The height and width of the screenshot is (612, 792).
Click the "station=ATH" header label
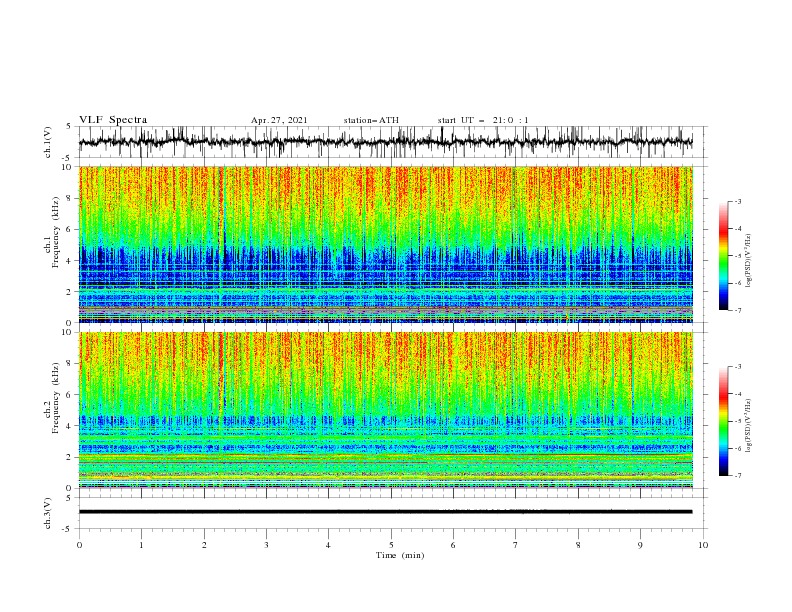[x=371, y=120]
